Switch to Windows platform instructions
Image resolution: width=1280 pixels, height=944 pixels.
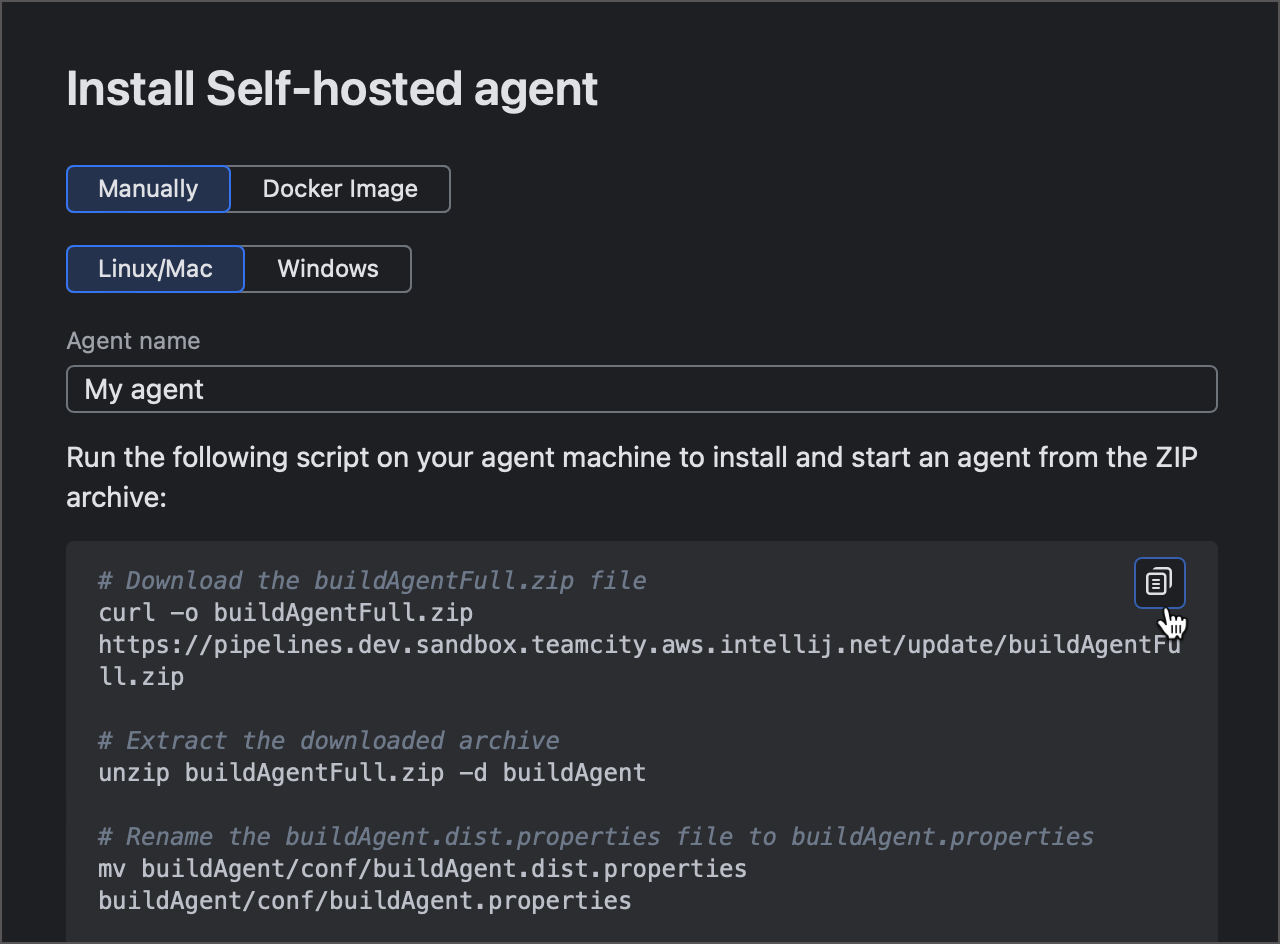coord(327,268)
